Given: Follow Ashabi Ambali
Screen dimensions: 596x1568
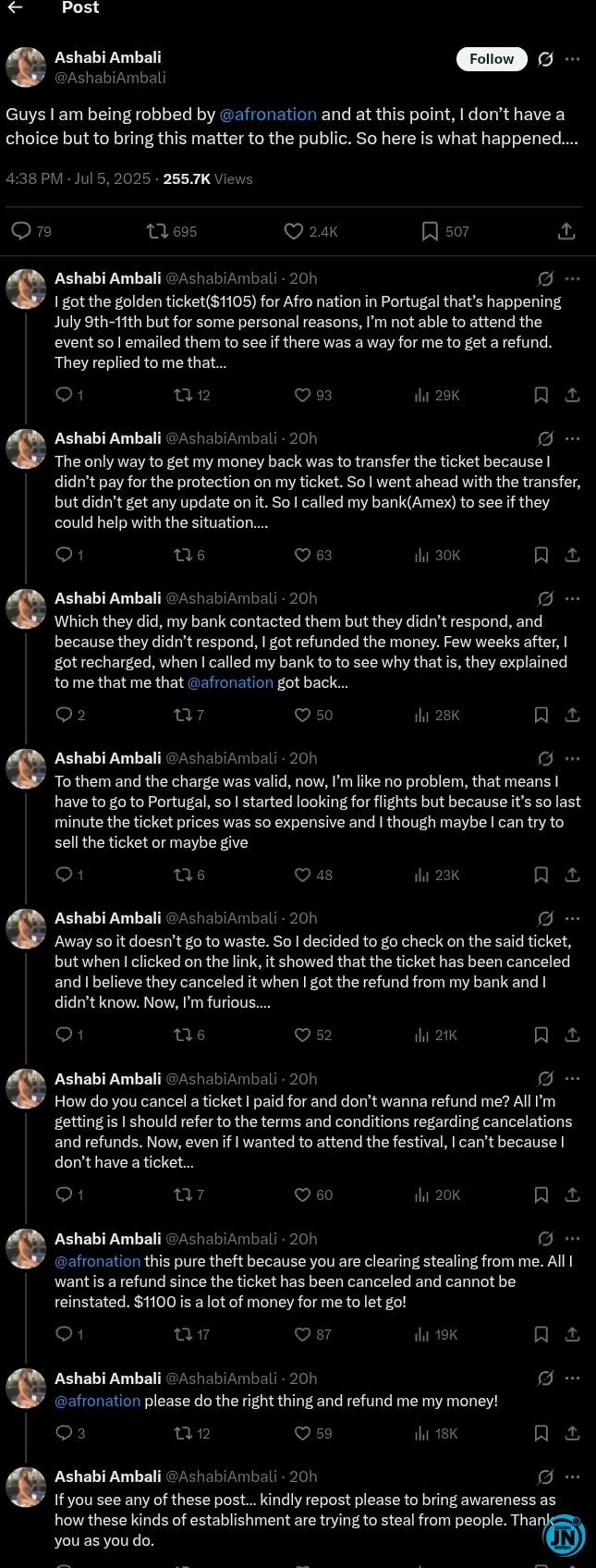Looking at the screenshot, I should click(x=492, y=59).
